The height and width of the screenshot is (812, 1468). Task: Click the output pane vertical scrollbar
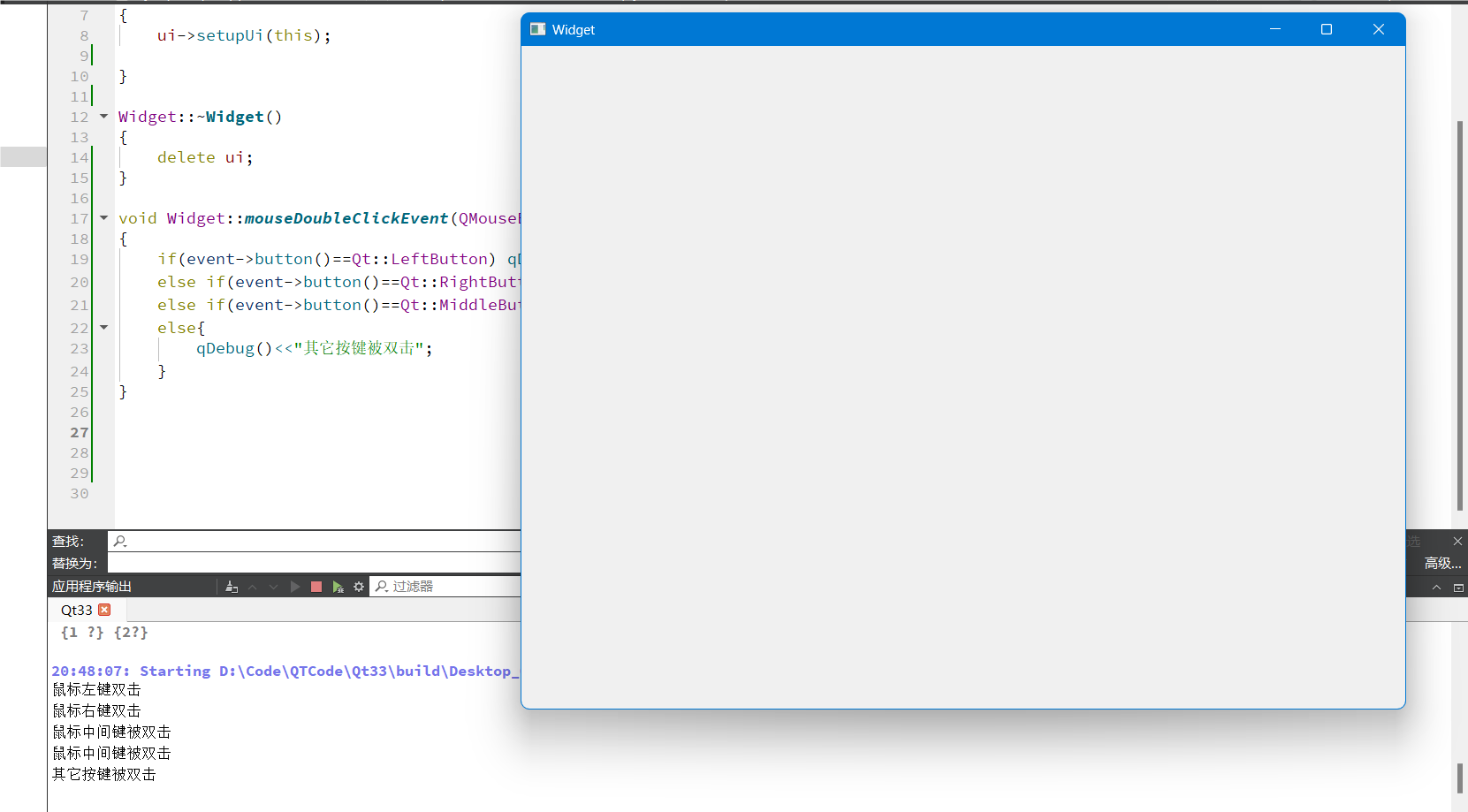pos(1459,778)
